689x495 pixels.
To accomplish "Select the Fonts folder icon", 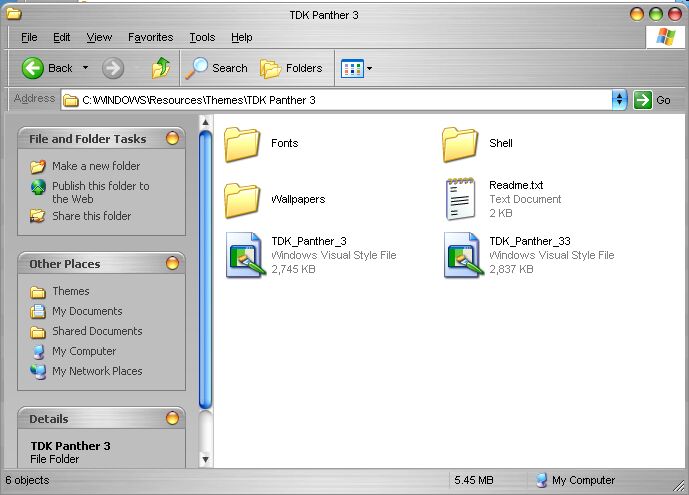I will tap(242, 144).
